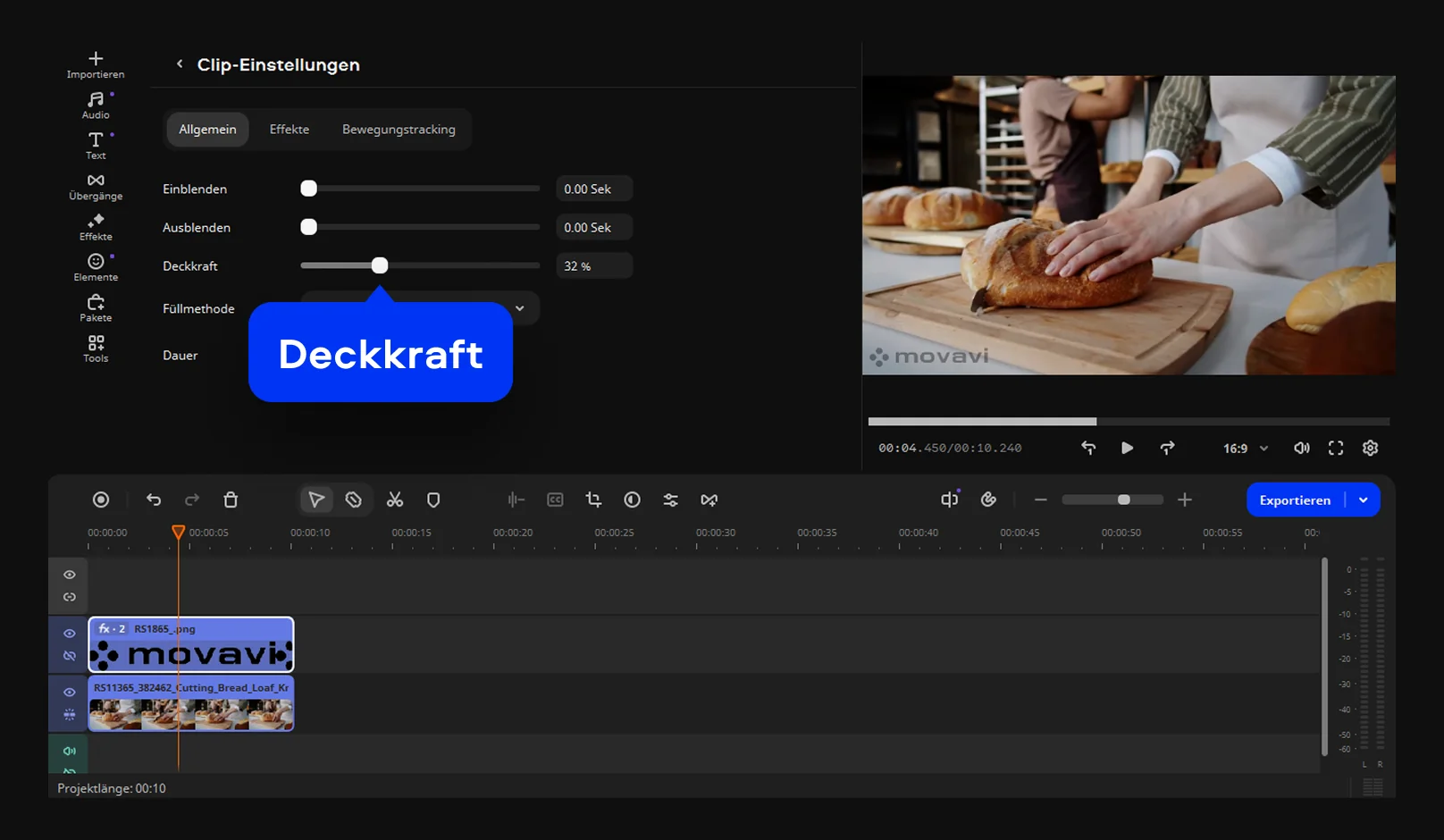This screenshot has width=1444, height=840.
Task: Adjust the Ausblenden slider handle
Action: point(308,227)
